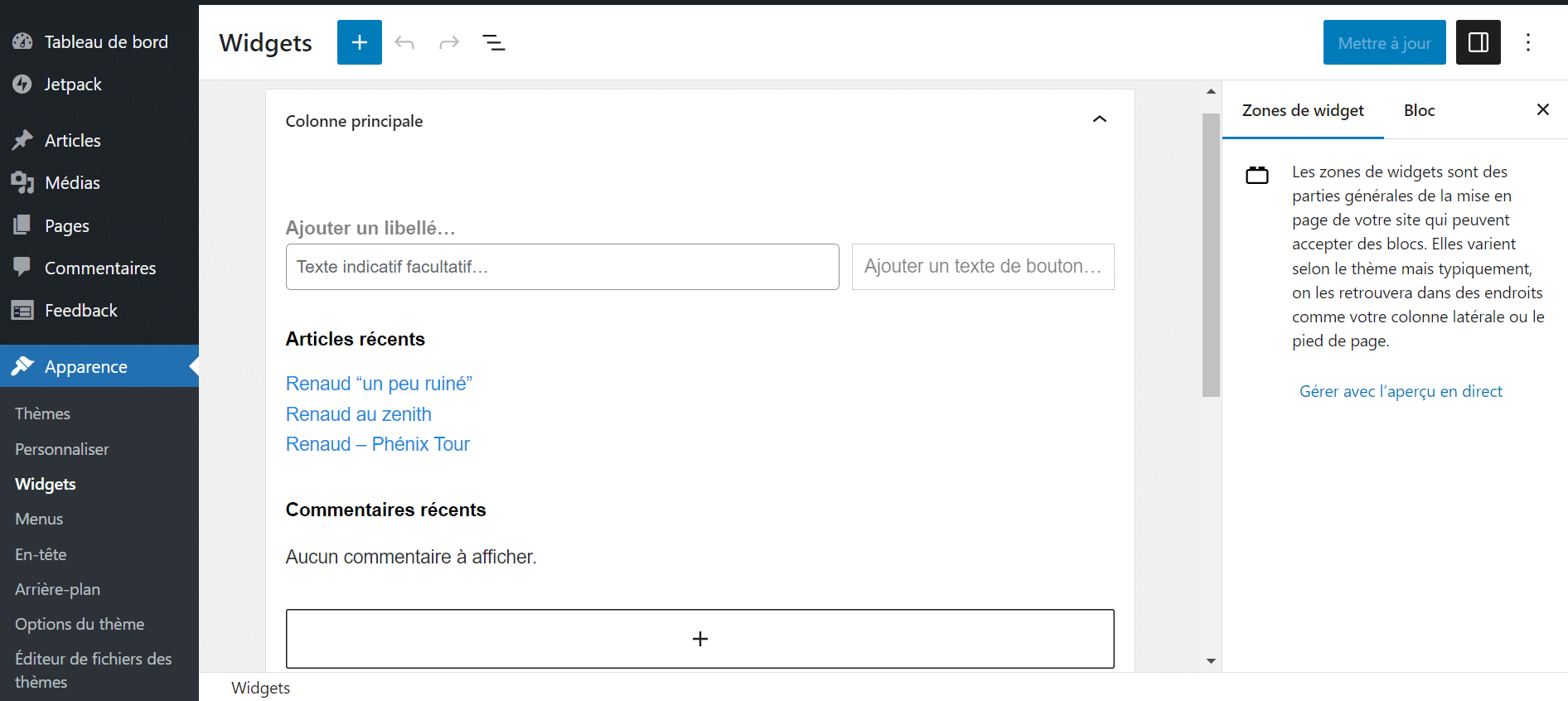Click the Commentaires speech bubble icon
The width and height of the screenshot is (1568, 701).
(x=22, y=267)
